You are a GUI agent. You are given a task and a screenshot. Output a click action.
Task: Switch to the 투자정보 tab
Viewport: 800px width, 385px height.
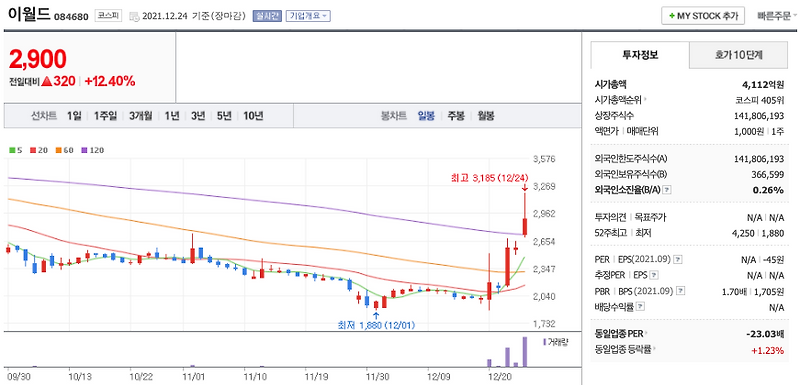640,55
